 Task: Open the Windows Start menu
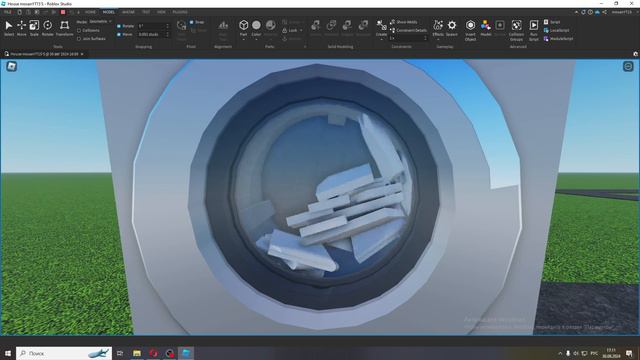[x=7, y=353]
